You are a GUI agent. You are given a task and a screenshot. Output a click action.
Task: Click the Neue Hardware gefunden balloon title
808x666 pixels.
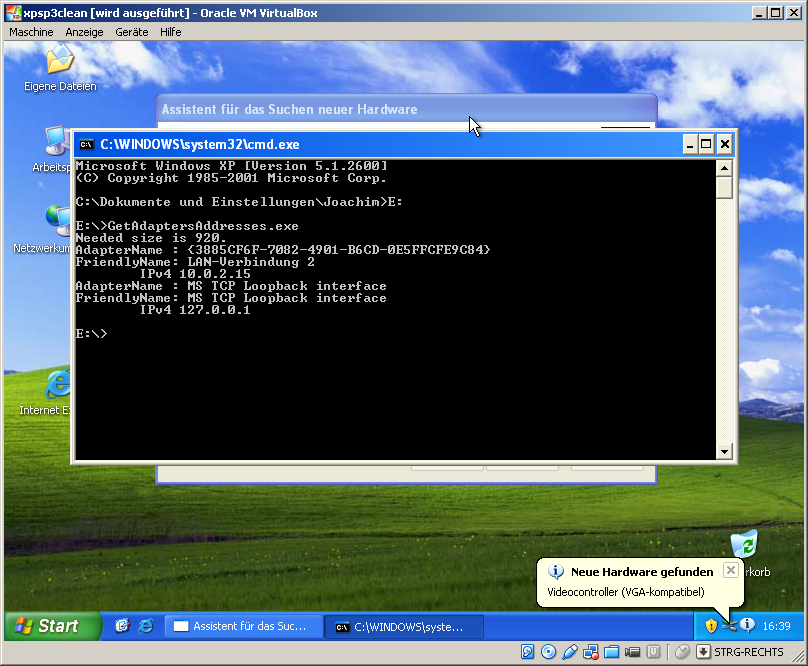tap(642, 572)
